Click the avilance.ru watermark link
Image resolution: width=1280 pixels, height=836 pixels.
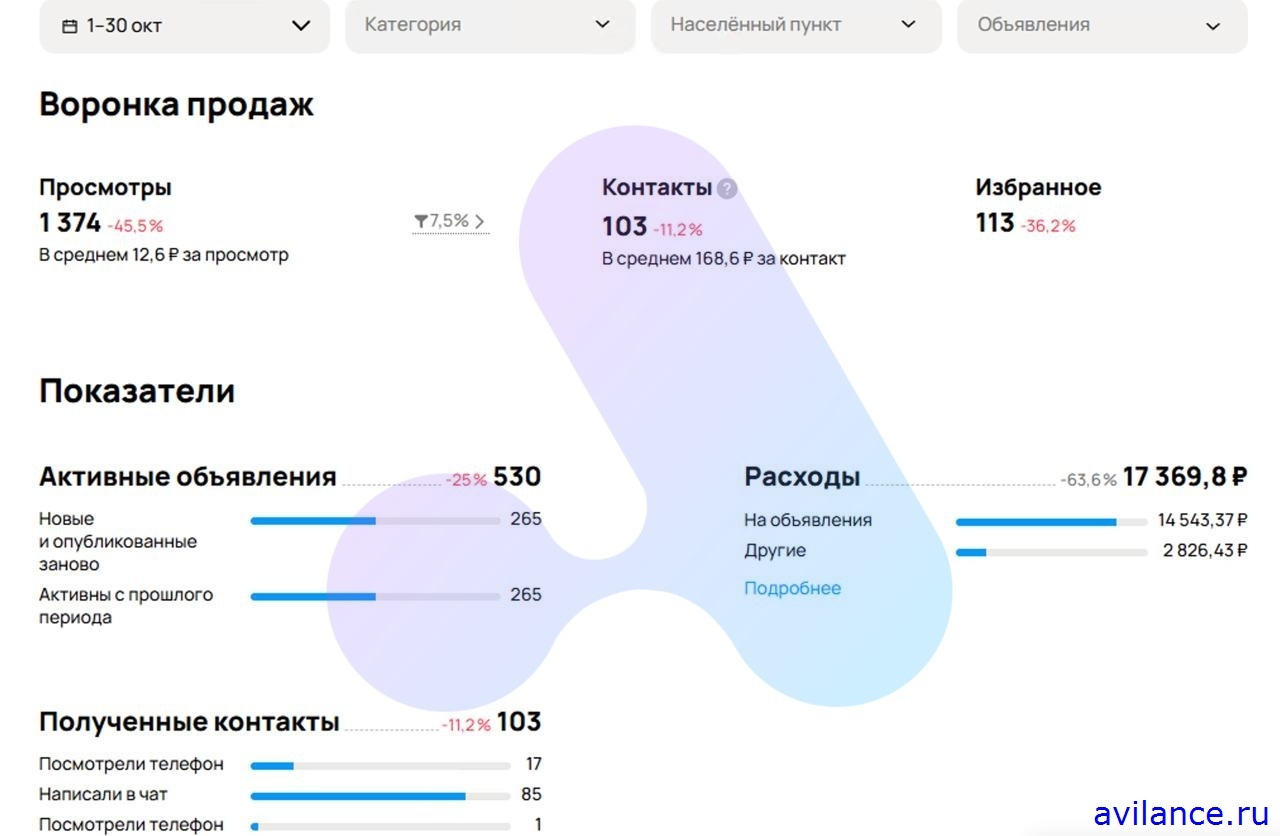[1181, 813]
